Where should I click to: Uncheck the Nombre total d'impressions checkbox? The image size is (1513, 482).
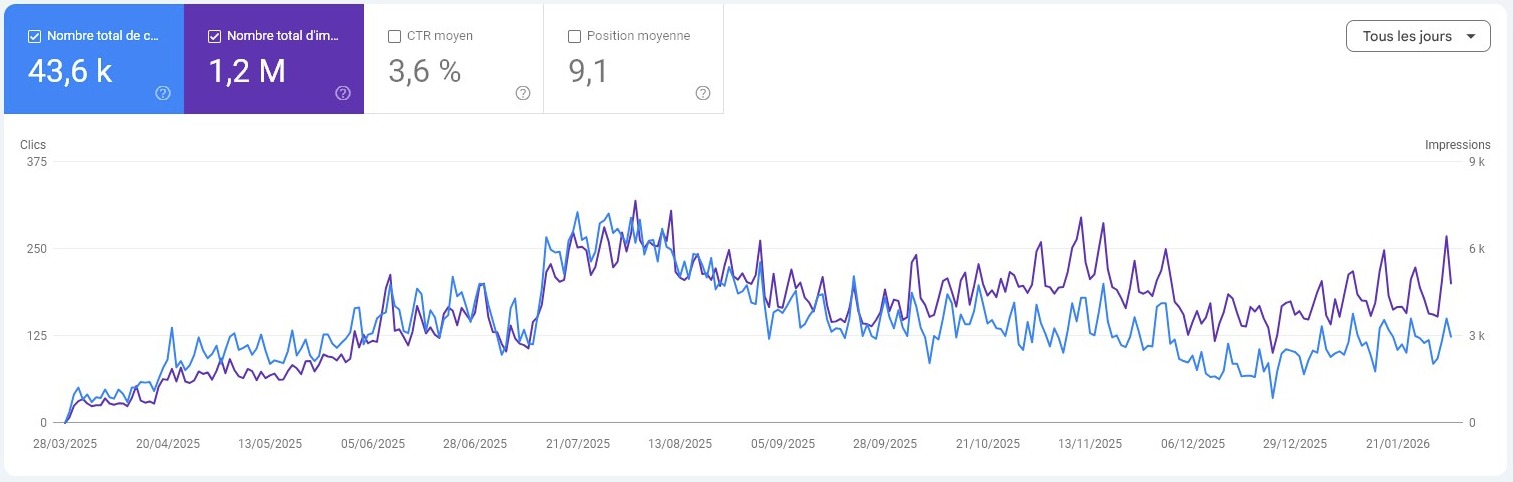coord(214,36)
